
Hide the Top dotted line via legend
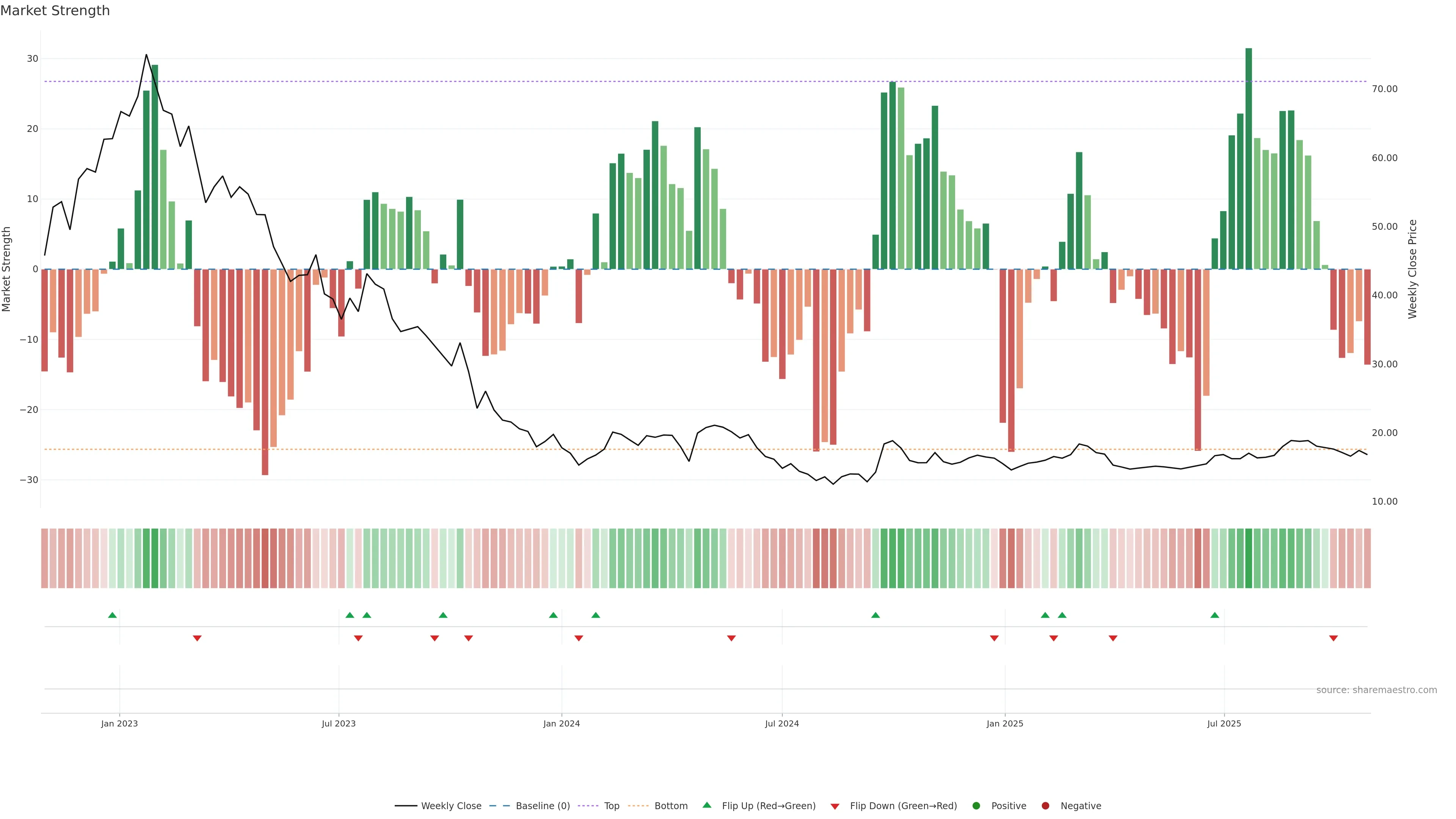[x=611, y=806]
